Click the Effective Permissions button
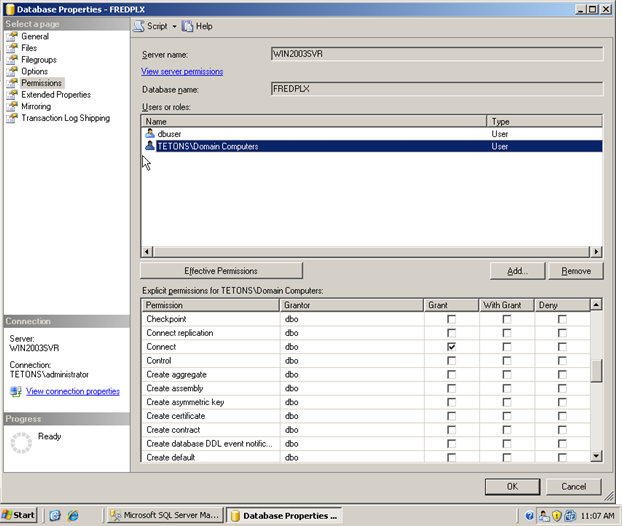 tap(221, 271)
